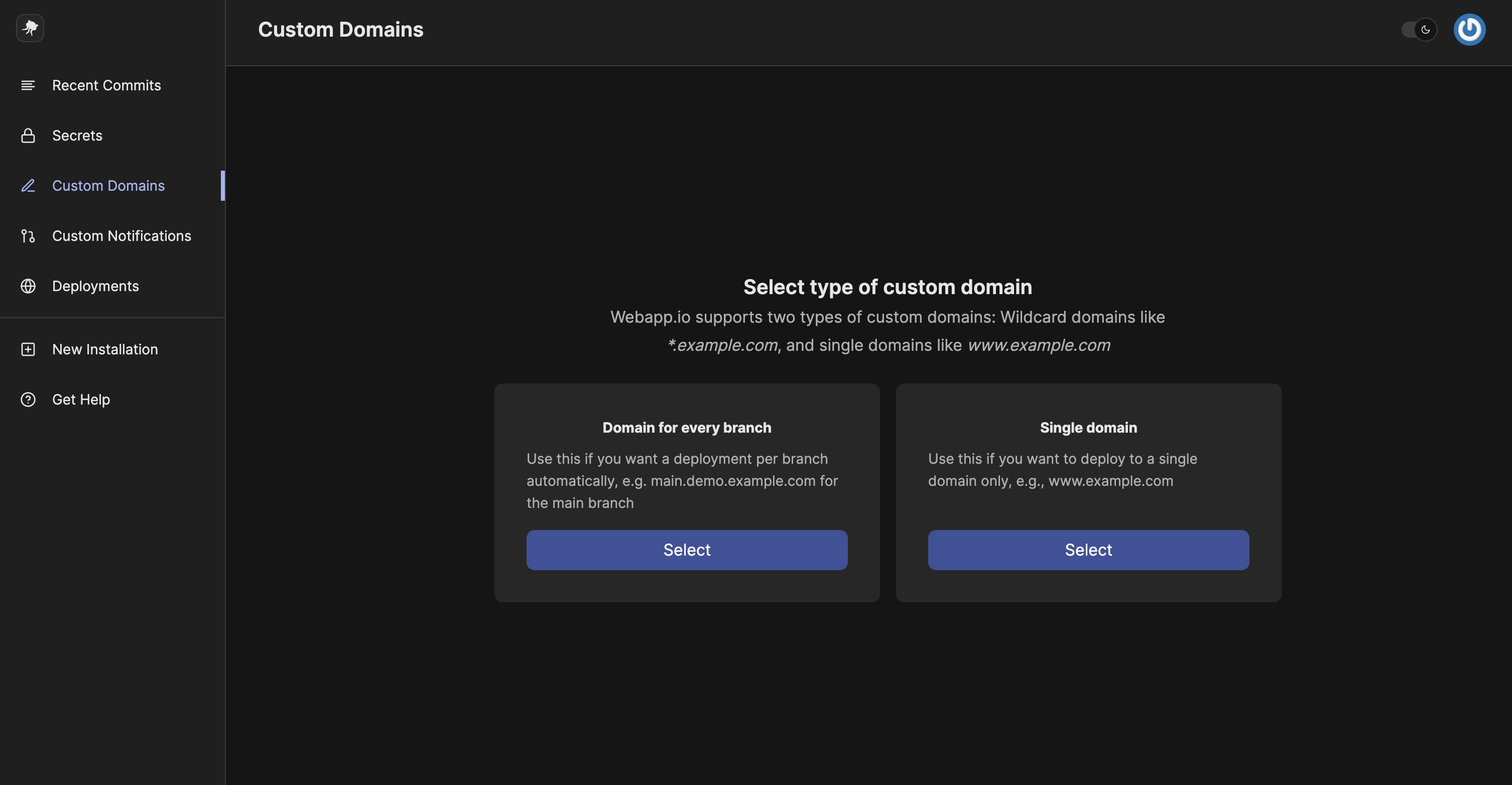Select the Single domain option
Screen dimensions: 1512x785
pyautogui.click(x=1088, y=550)
